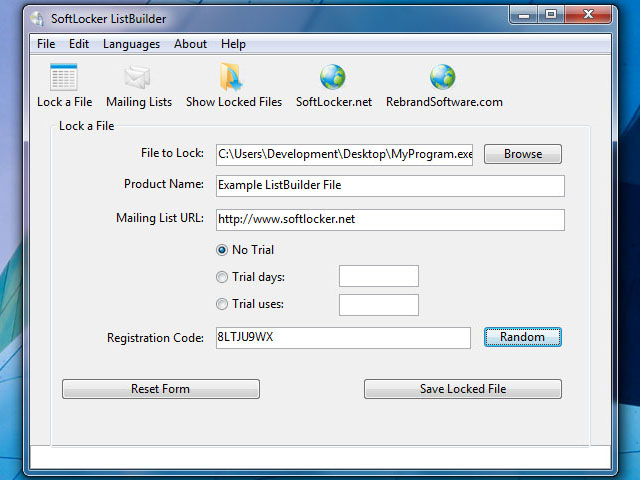
Task: Click into the Trial days number box
Action: point(379,276)
